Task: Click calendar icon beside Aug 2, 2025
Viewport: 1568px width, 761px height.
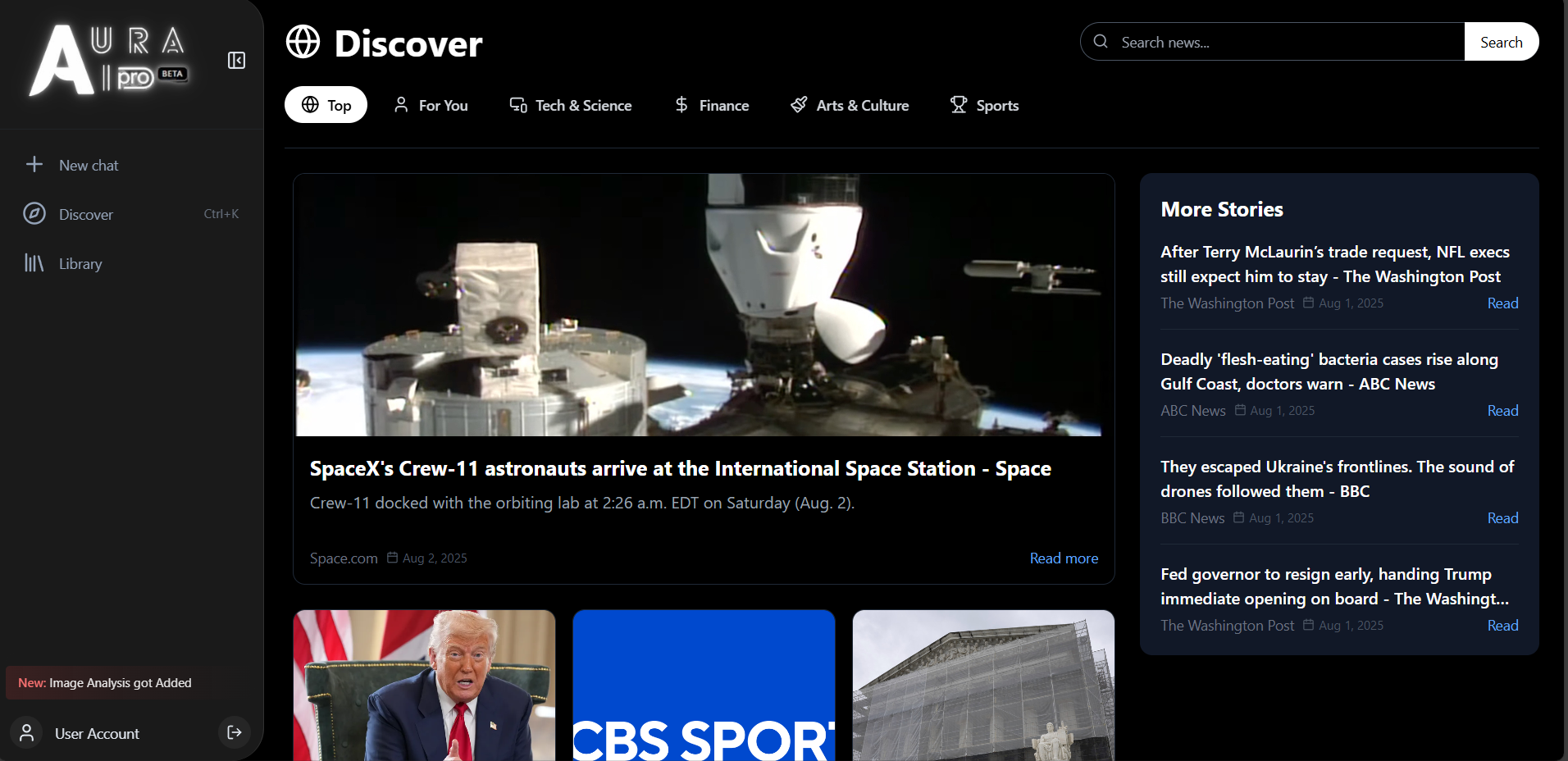Action: (x=392, y=558)
